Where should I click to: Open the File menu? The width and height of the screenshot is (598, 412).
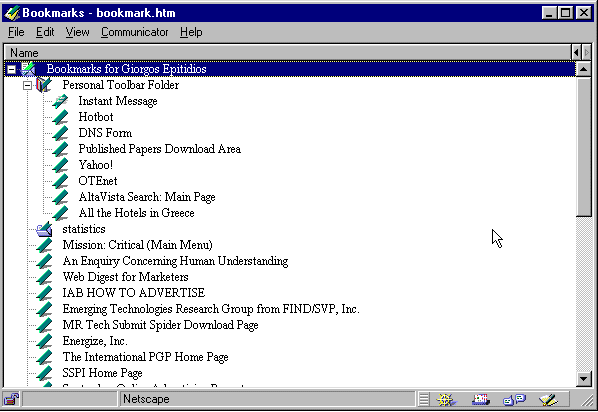[16, 32]
